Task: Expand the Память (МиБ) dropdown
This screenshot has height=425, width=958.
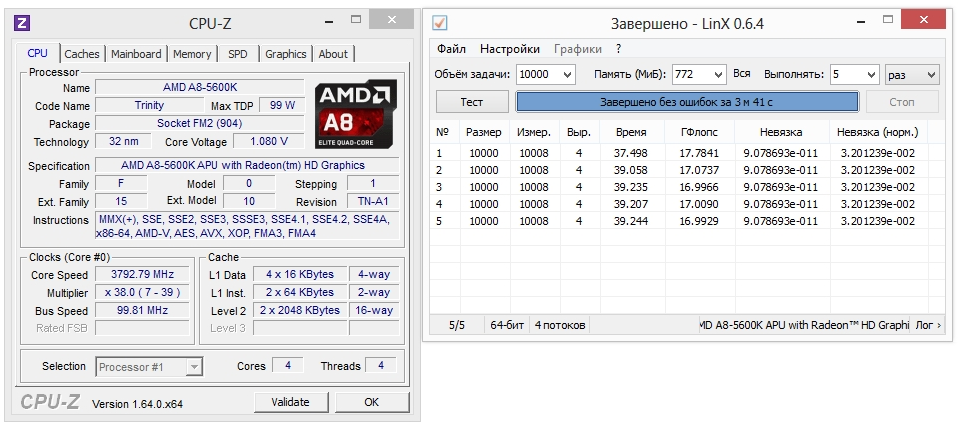Action: click(x=718, y=75)
